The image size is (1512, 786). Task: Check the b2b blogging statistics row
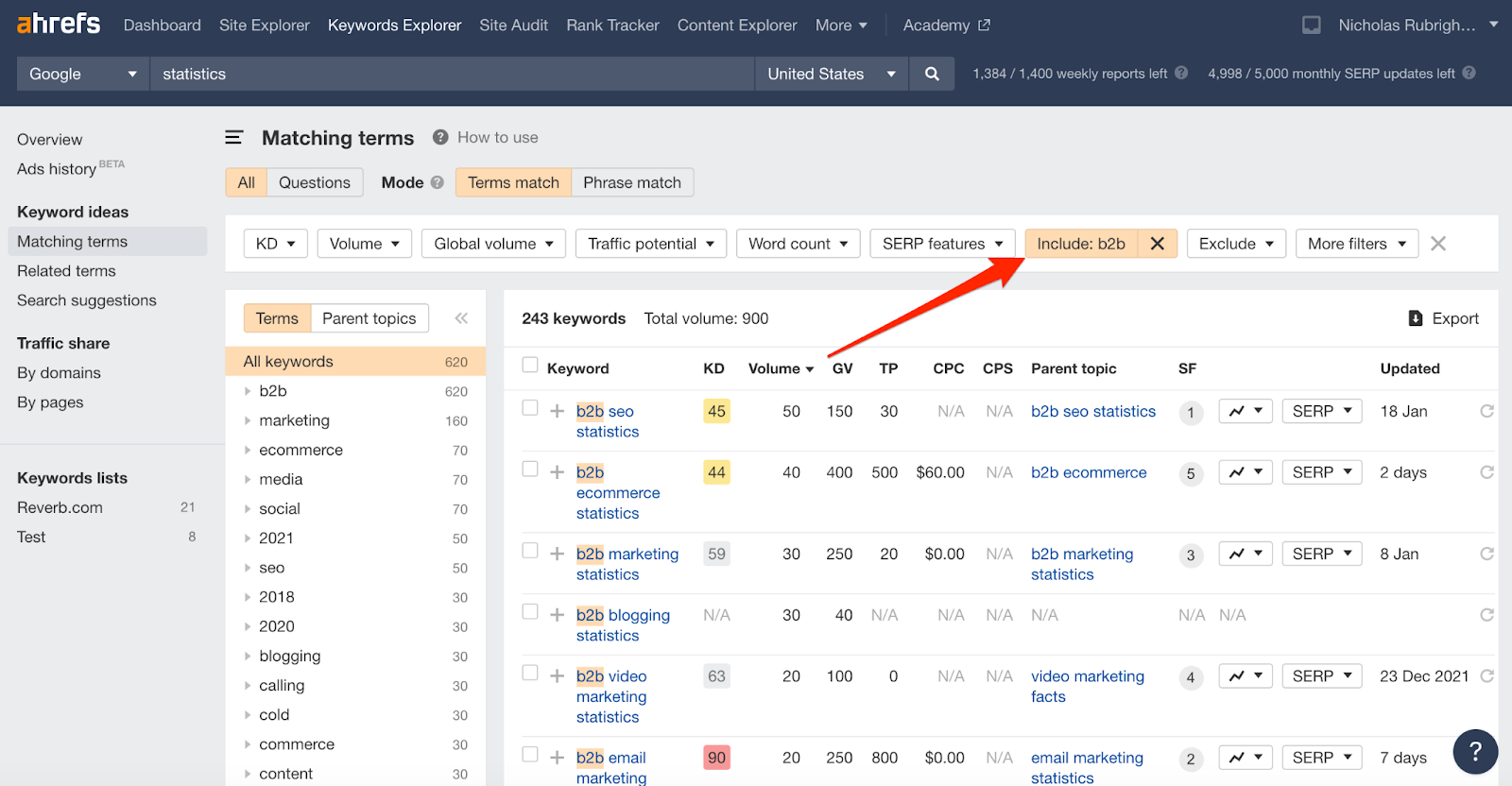click(x=530, y=612)
